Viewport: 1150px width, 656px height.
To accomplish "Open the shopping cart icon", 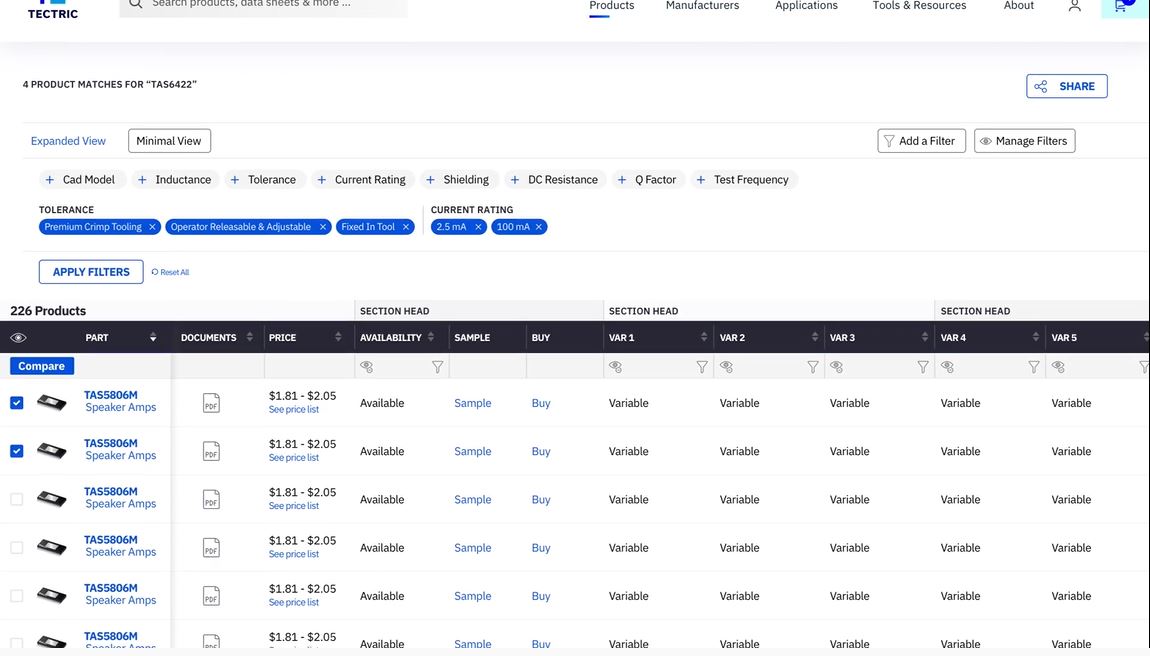I will (1121, 6).
